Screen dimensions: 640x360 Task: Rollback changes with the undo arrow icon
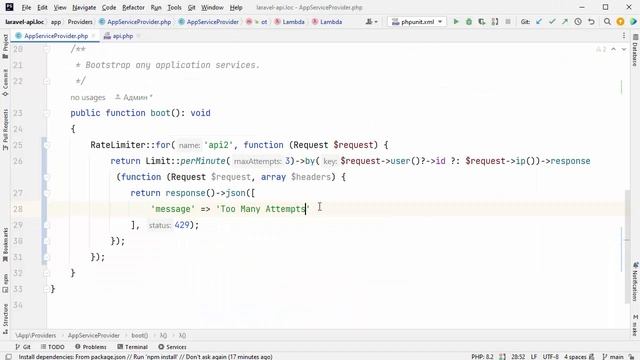pos(591,22)
